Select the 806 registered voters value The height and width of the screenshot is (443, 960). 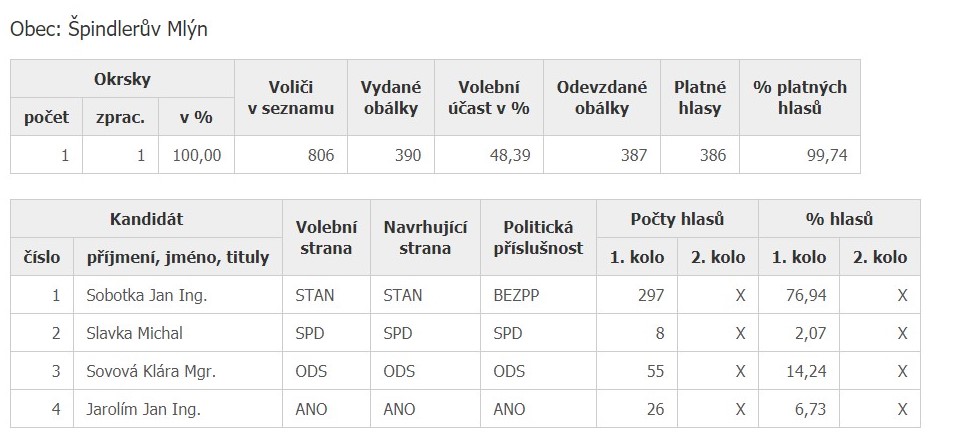click(x=291, y=155)
